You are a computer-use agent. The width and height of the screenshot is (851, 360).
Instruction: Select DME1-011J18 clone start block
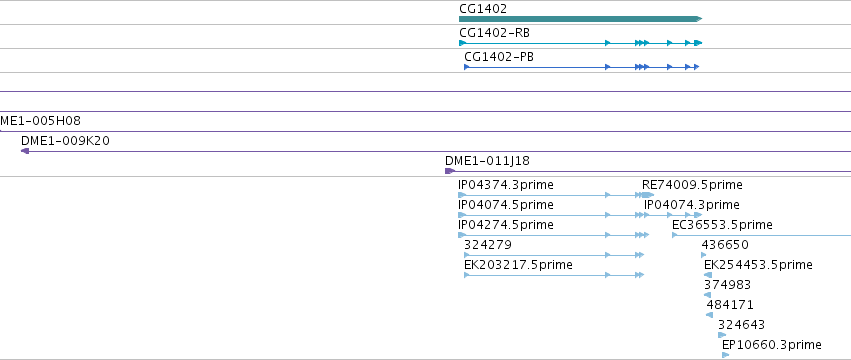click(x=450, y=171)
